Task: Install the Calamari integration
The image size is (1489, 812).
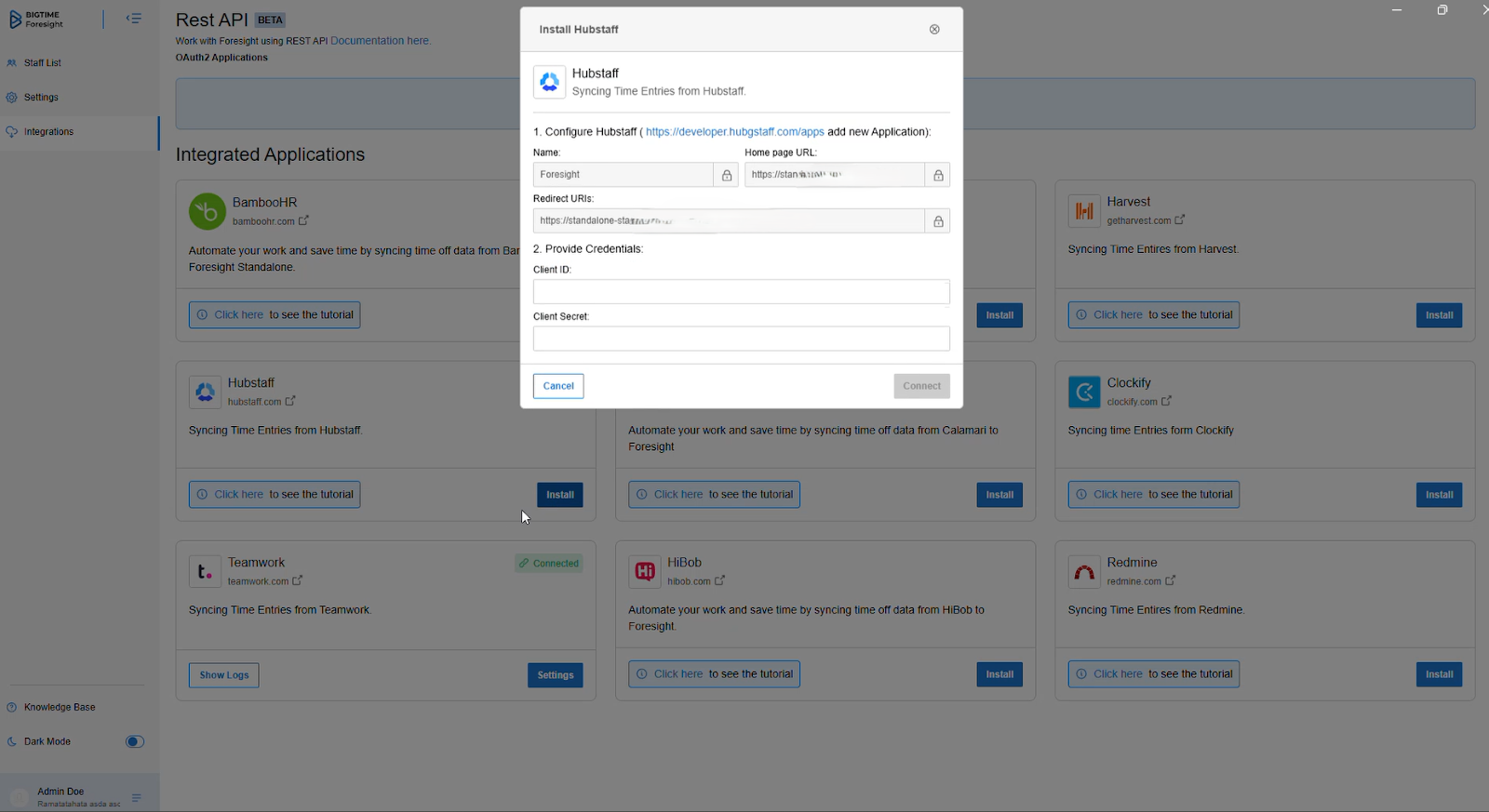Action: click(999, 495)
